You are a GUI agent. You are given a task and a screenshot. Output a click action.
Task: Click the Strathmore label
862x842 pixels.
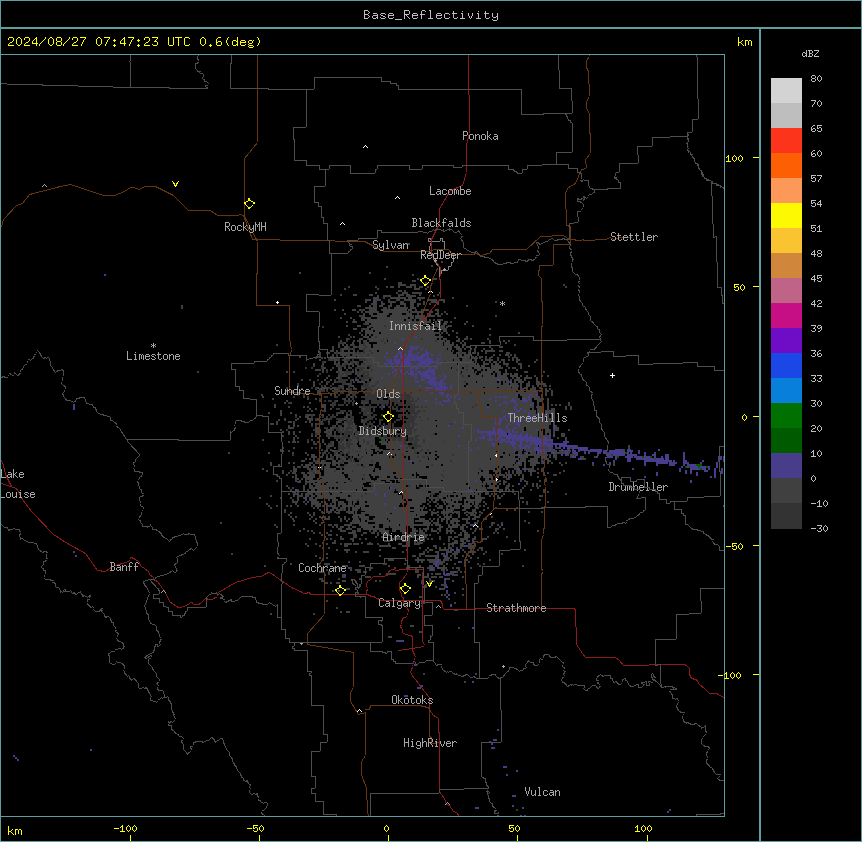click(516, 608)
